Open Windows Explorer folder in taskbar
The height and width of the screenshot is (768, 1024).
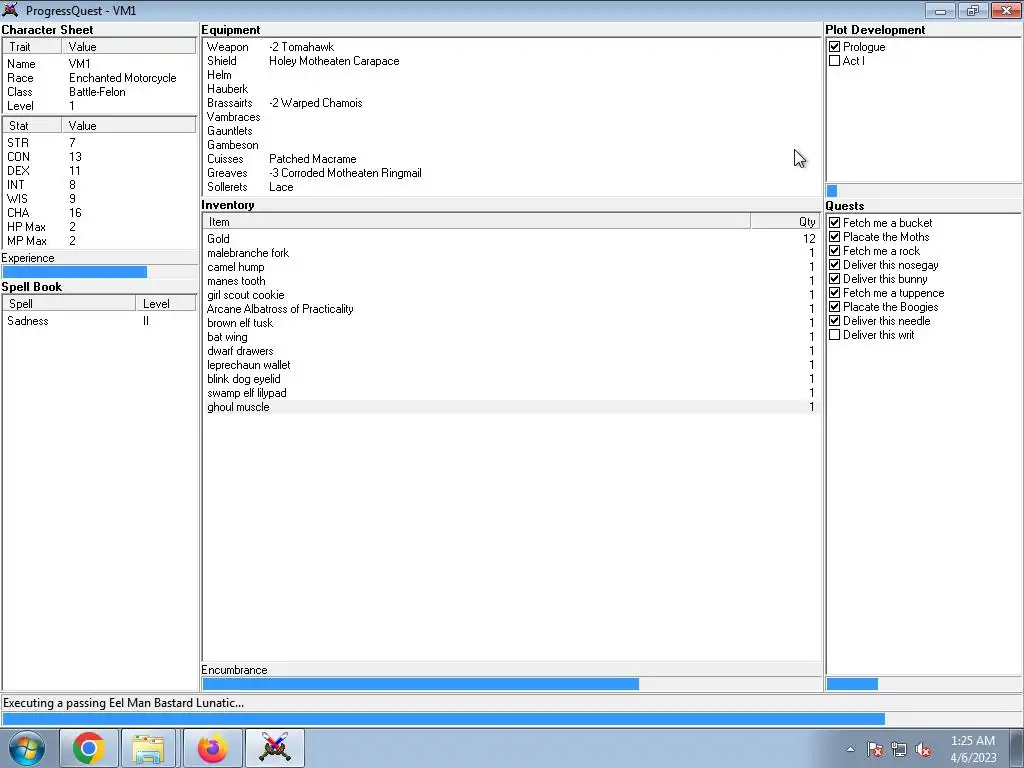(x=148, y=748)
